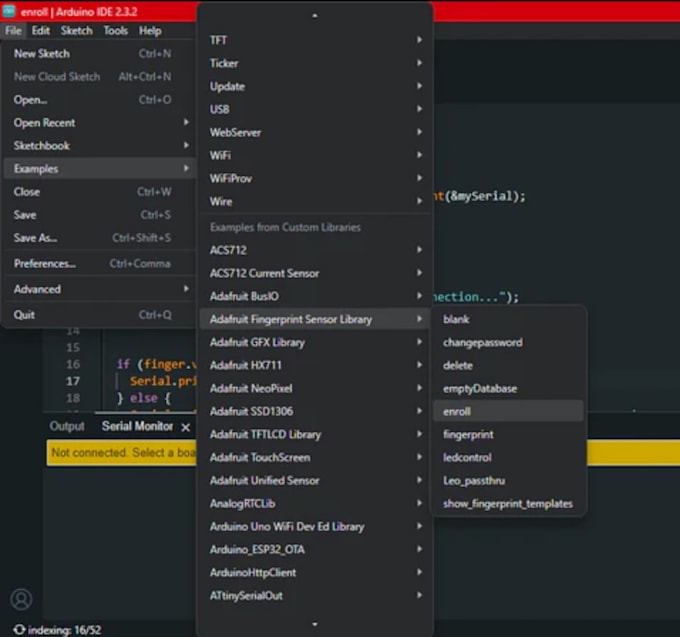Click line number 17 in editor gutter

pyautogui.click(x=73, y=381)
